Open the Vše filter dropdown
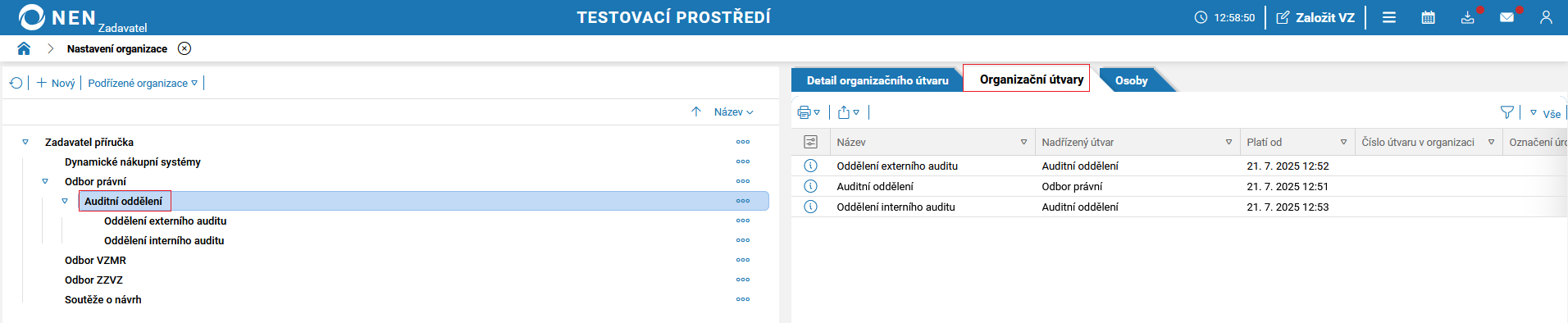The height and width of the screenshot is (323, 1568). (1545, 114)
